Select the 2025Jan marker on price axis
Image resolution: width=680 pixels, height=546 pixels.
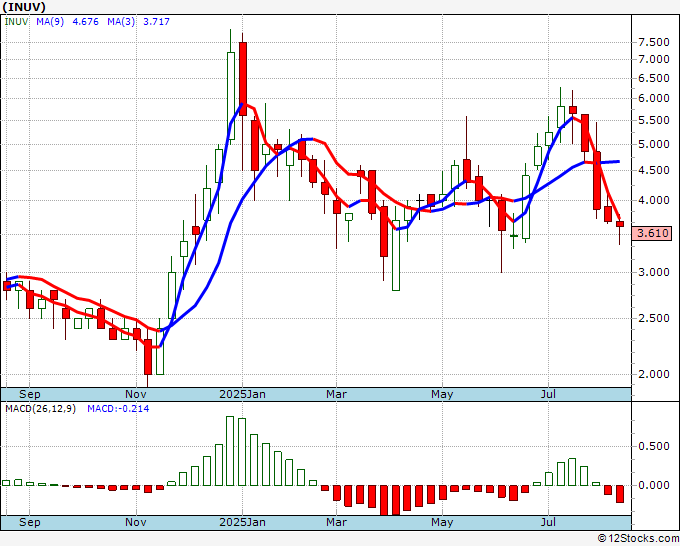point(242,394)
